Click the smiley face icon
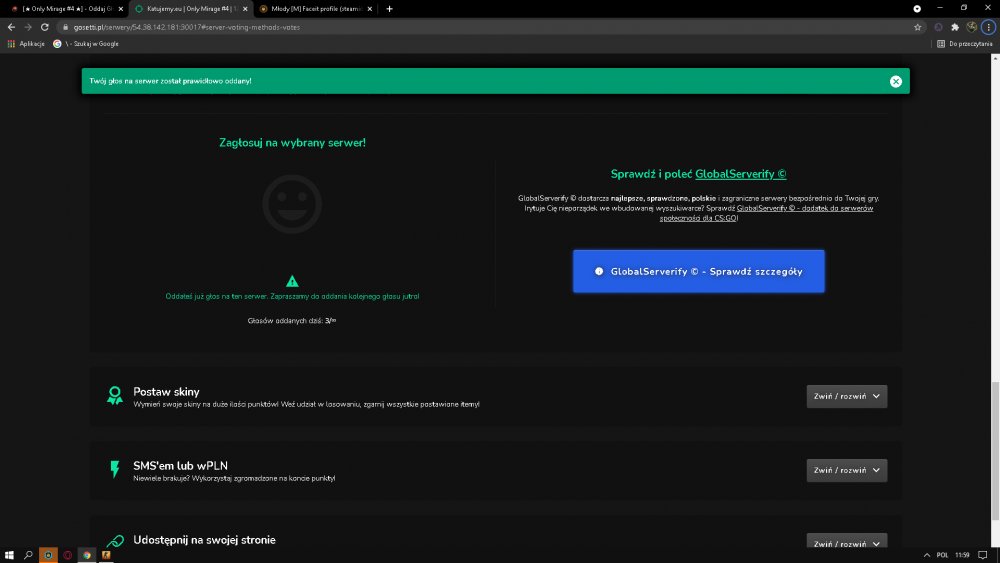Image resolution: width=1000 pixels, height=563 pixels. point(292,204)
